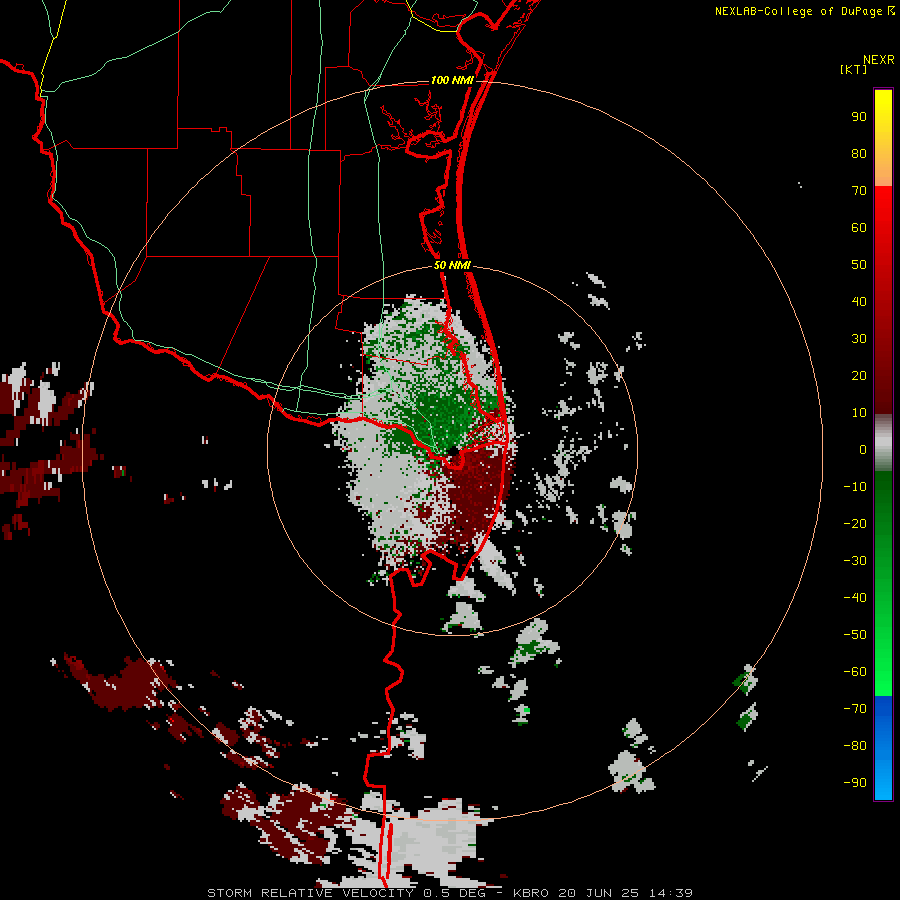Click the 100 NMI range ring label
This screenshot has height=900, width=900.
tap(452, 80)
